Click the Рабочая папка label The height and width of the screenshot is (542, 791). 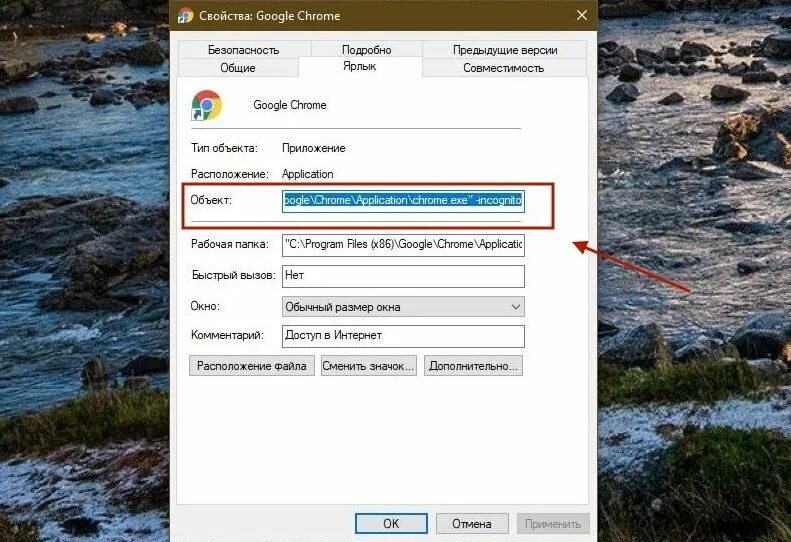(x=230, y=244)
